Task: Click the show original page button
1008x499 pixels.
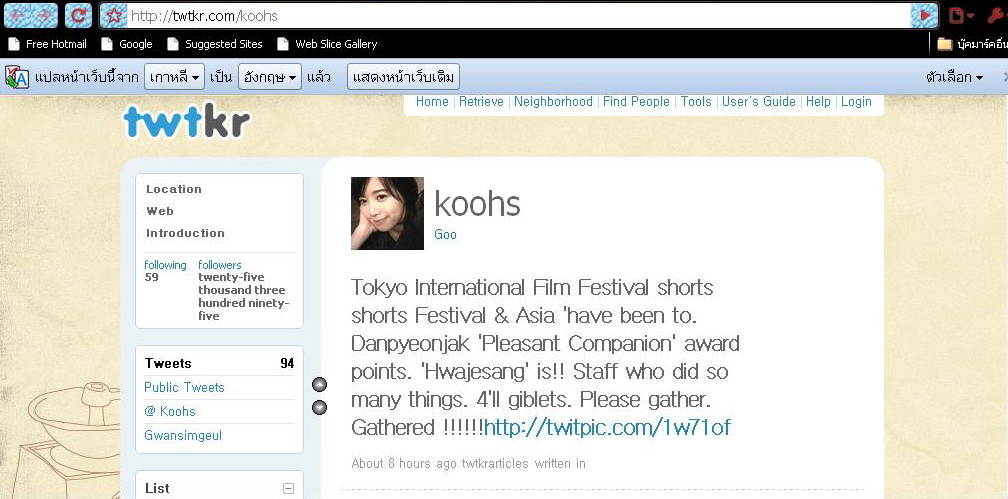Action: click(404, 77)
